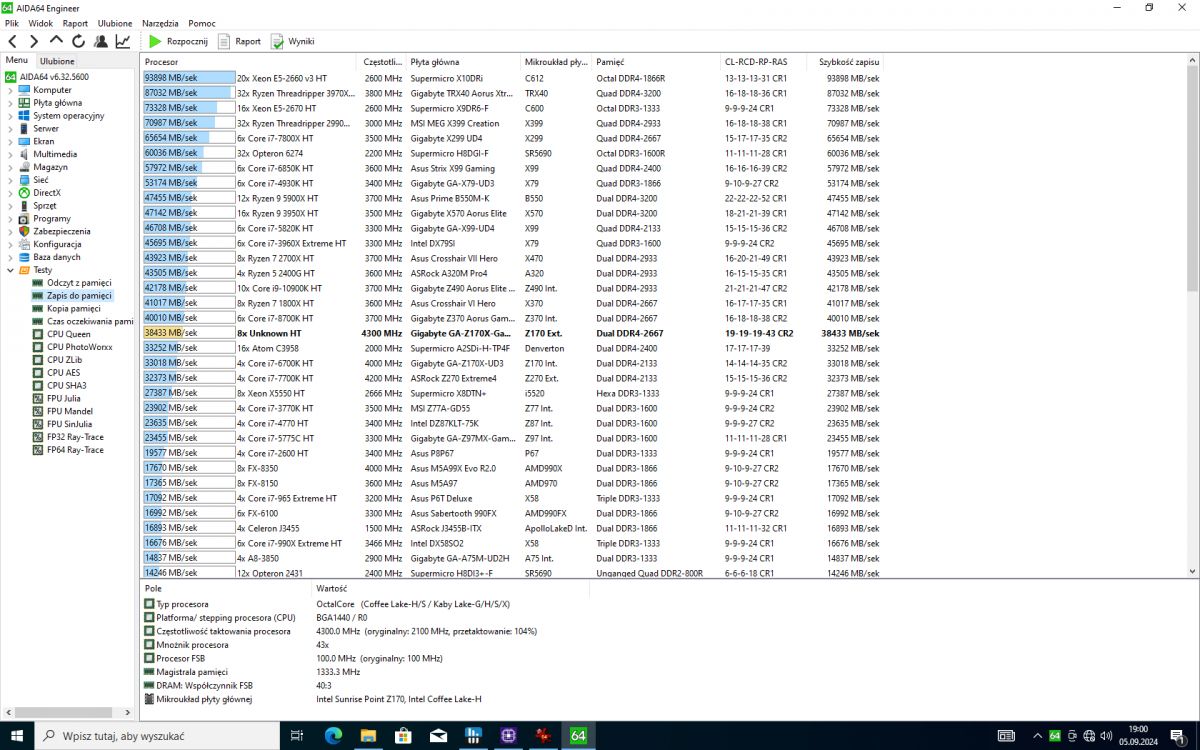Select the AIDA64 v6.32.5600 root item
The image size is (1200, 750).
[47, 77]
